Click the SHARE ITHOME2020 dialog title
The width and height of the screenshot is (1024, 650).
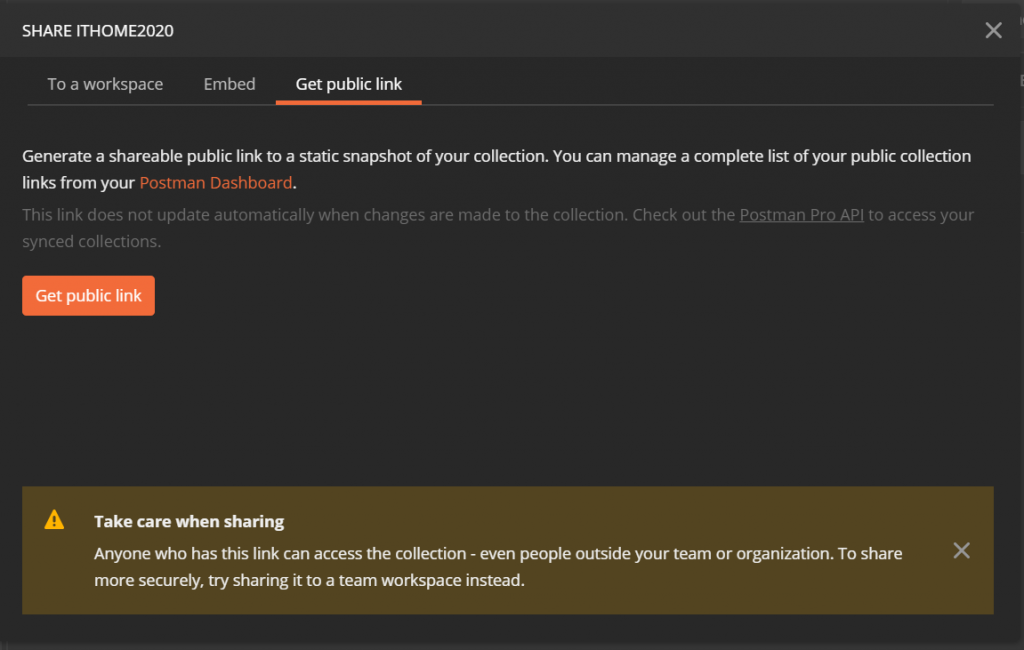[98, 31]
